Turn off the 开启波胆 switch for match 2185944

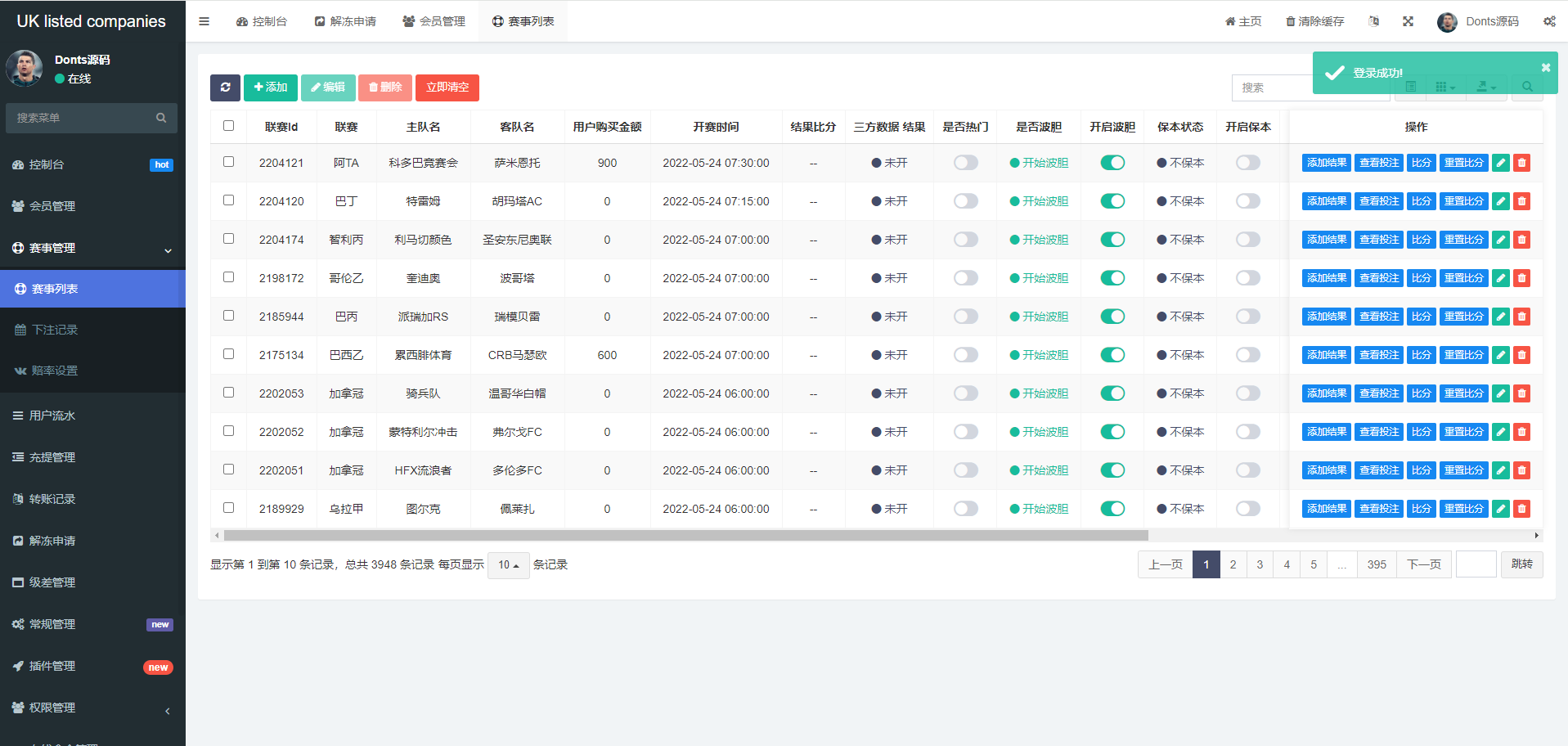[1112, 317]
